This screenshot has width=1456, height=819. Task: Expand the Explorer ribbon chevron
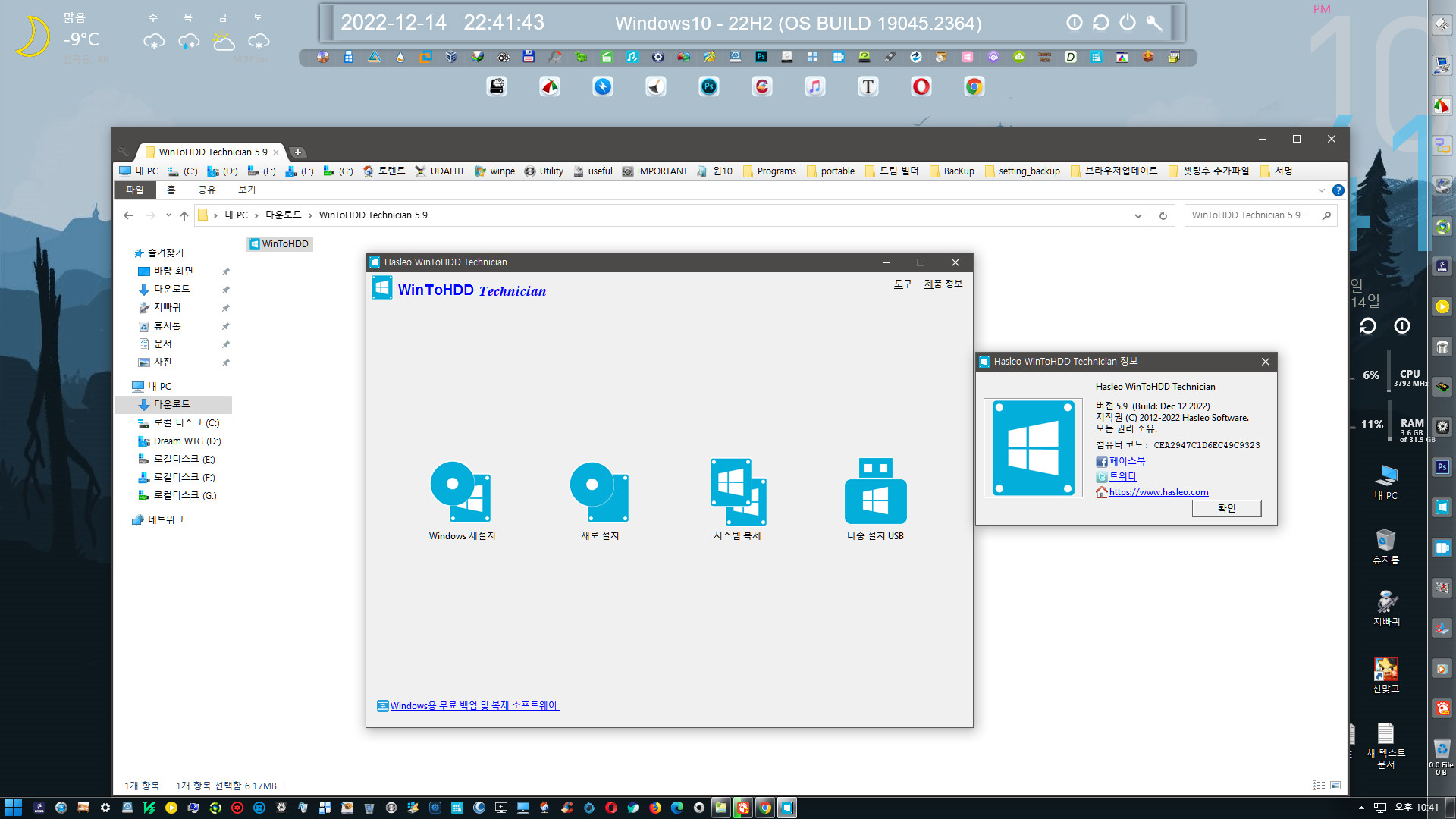pyautogui.click(x=1322, y=190)
